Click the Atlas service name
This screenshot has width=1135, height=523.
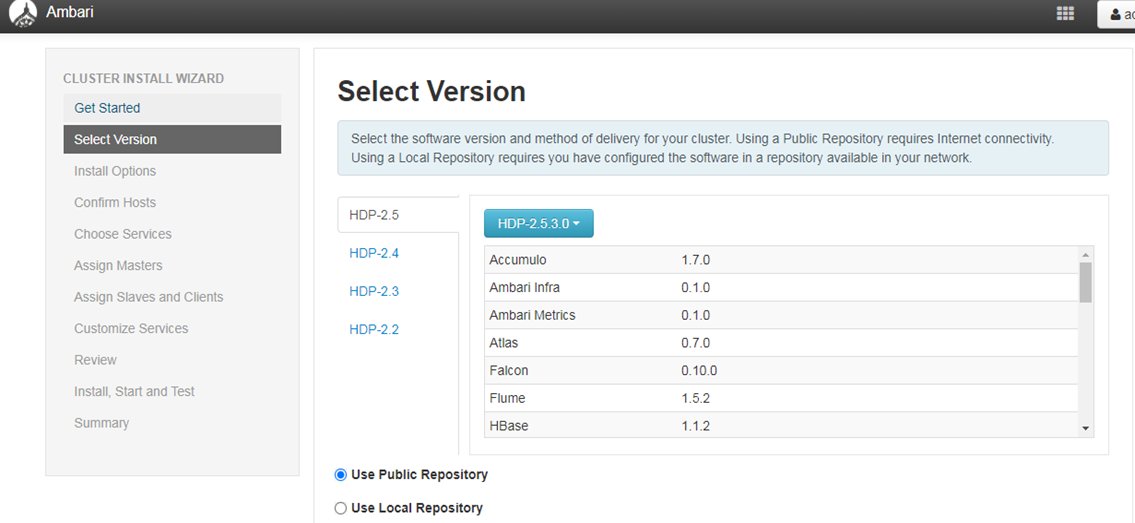pos(504,343)
